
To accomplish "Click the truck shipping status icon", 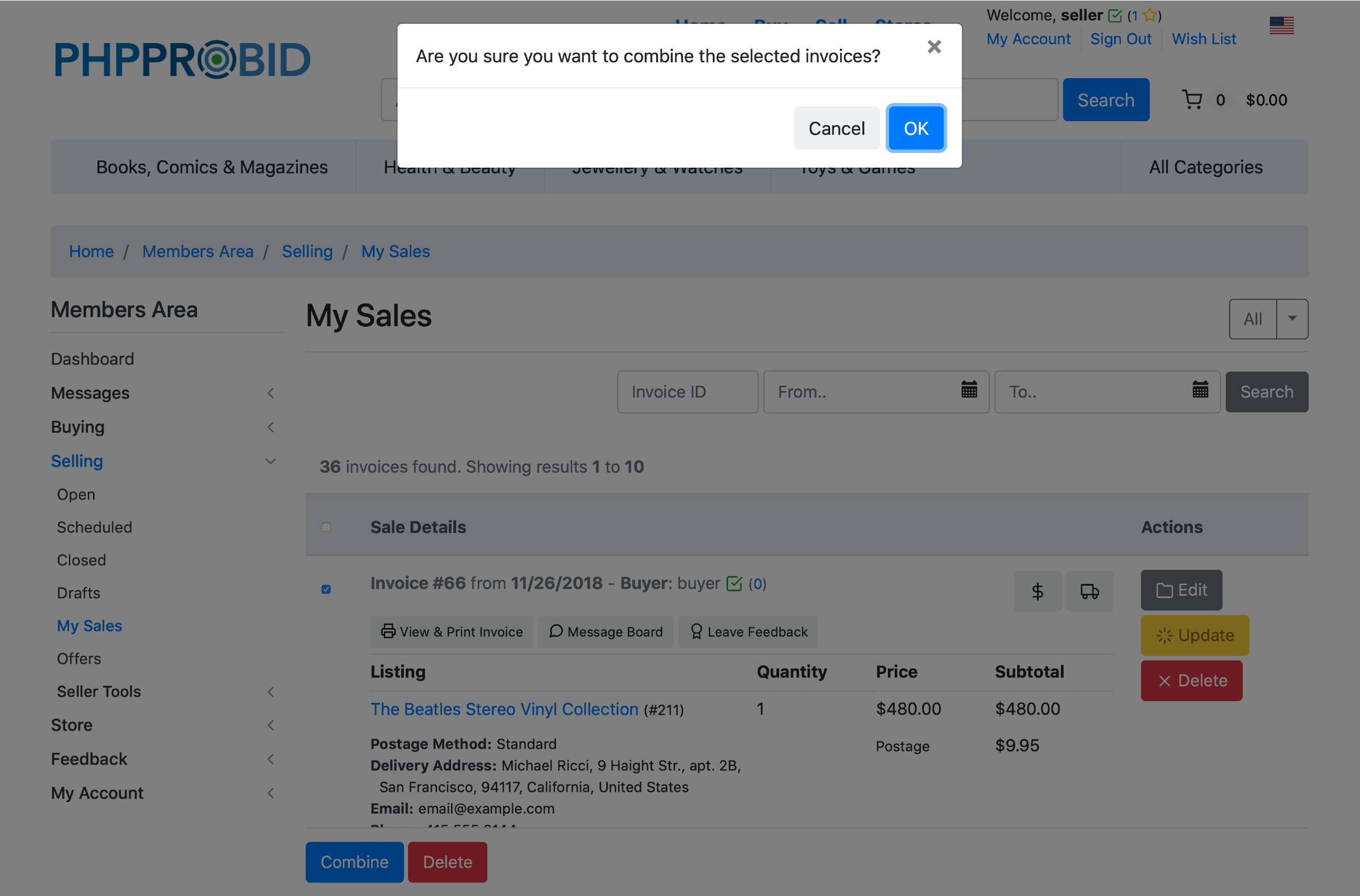I will pyautogui.click(x=1089, y=591).
